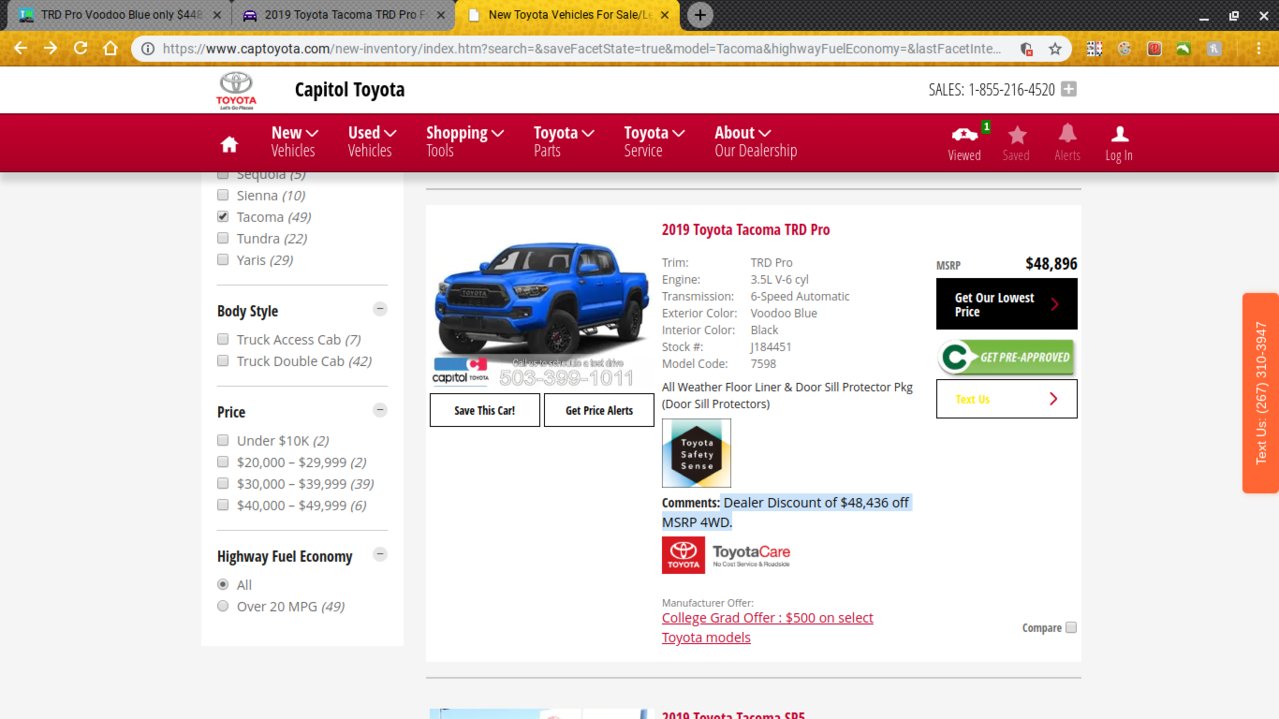Click Get Our Lowest Price button
Screen dimensions: 1279x719
[1007, 304]
